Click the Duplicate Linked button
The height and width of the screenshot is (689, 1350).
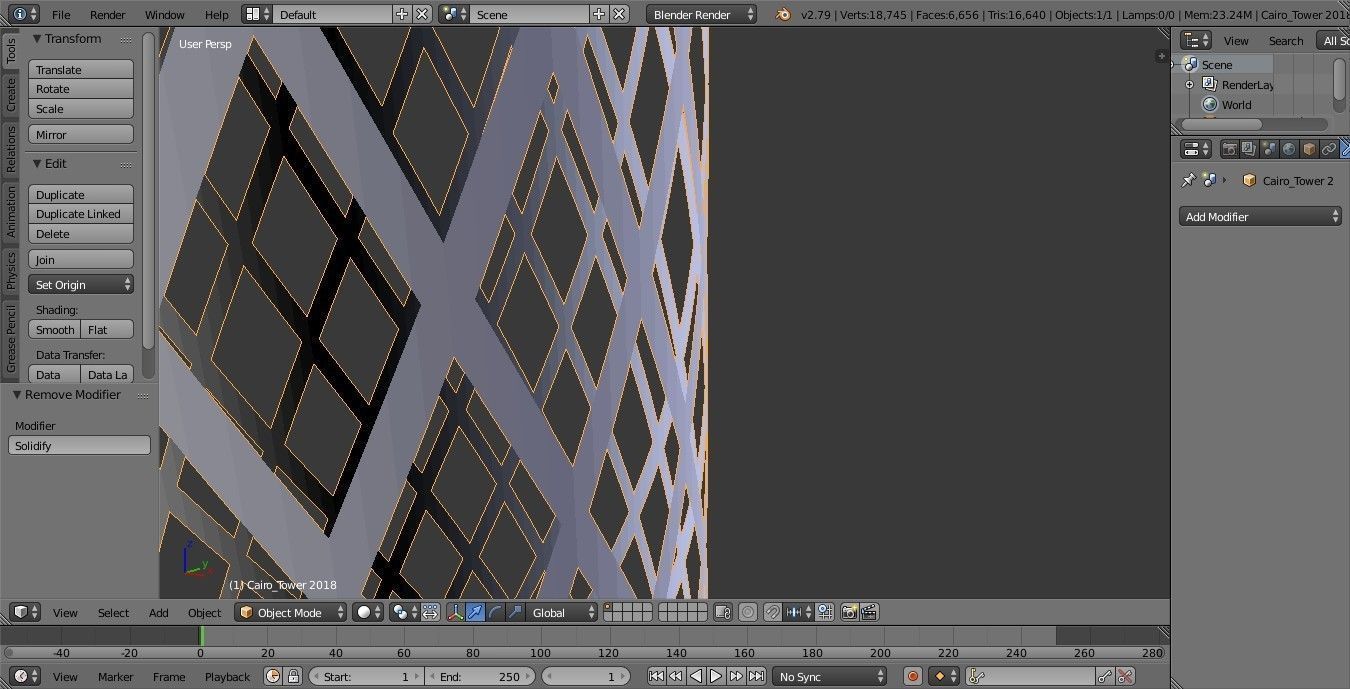tap(81, 214)
